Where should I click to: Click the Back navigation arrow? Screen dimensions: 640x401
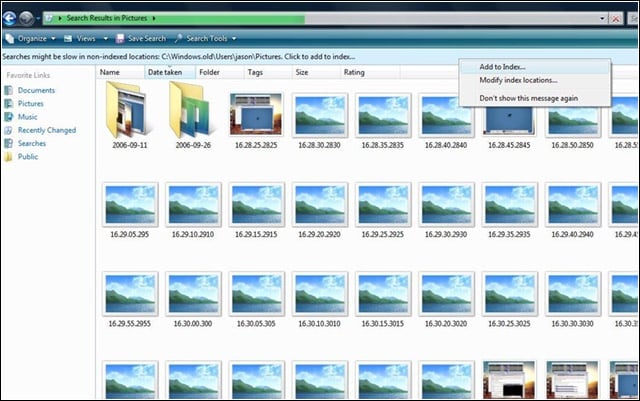coord(9,18)
